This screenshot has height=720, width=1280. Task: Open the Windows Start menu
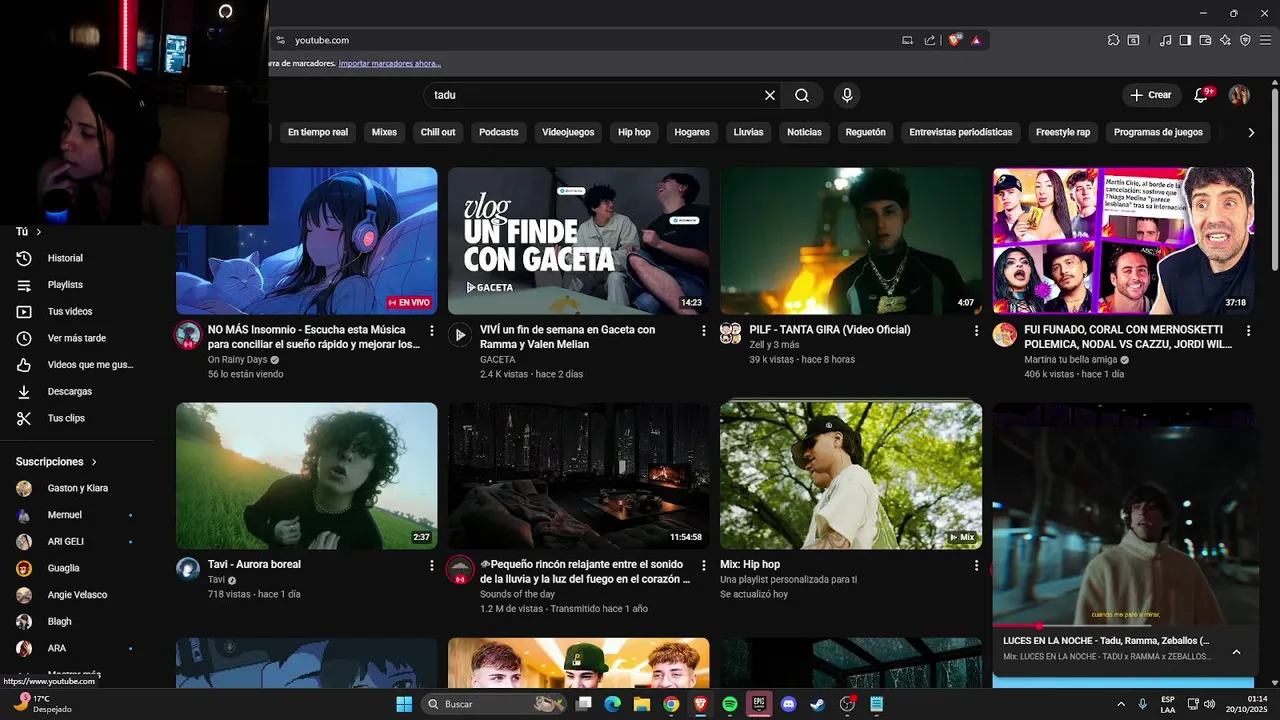(x=404, y=704)
